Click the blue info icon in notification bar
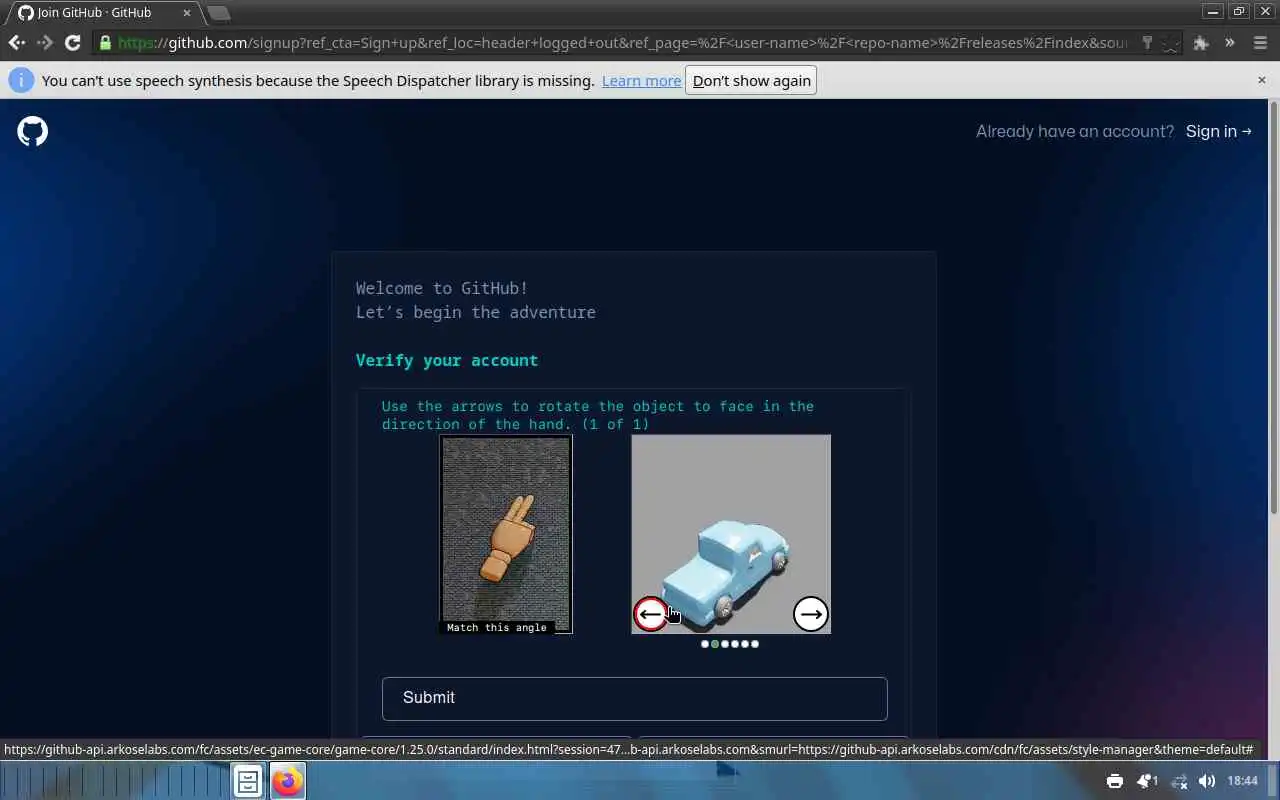The height and width of the screenshot is (800, 1280). tap(21, 80)
